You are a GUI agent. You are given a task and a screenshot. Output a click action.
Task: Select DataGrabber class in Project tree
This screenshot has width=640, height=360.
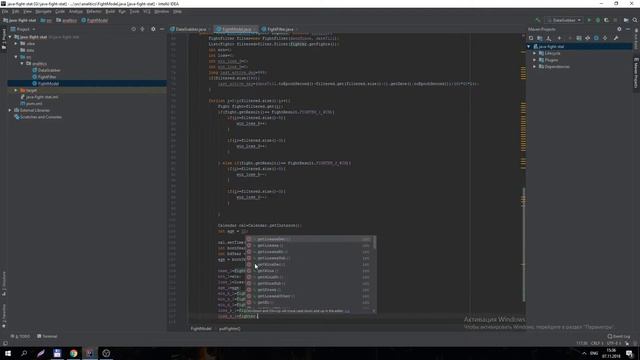click(x=47, y=70)
